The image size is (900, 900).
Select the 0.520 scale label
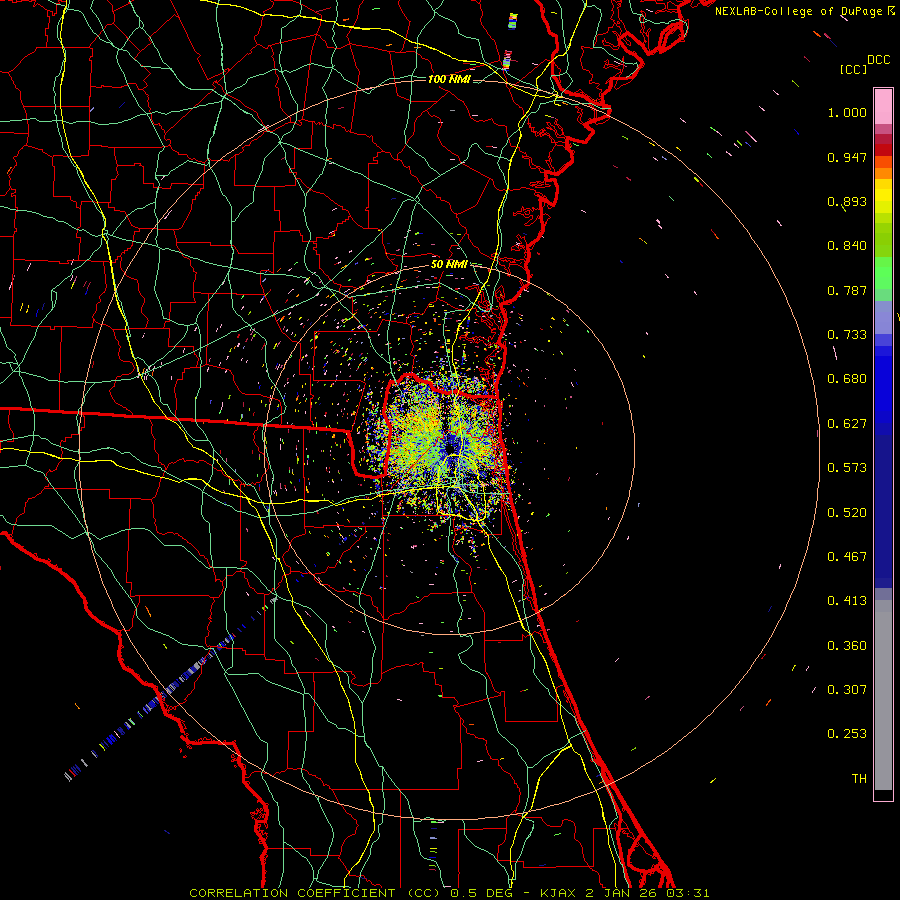847,513
